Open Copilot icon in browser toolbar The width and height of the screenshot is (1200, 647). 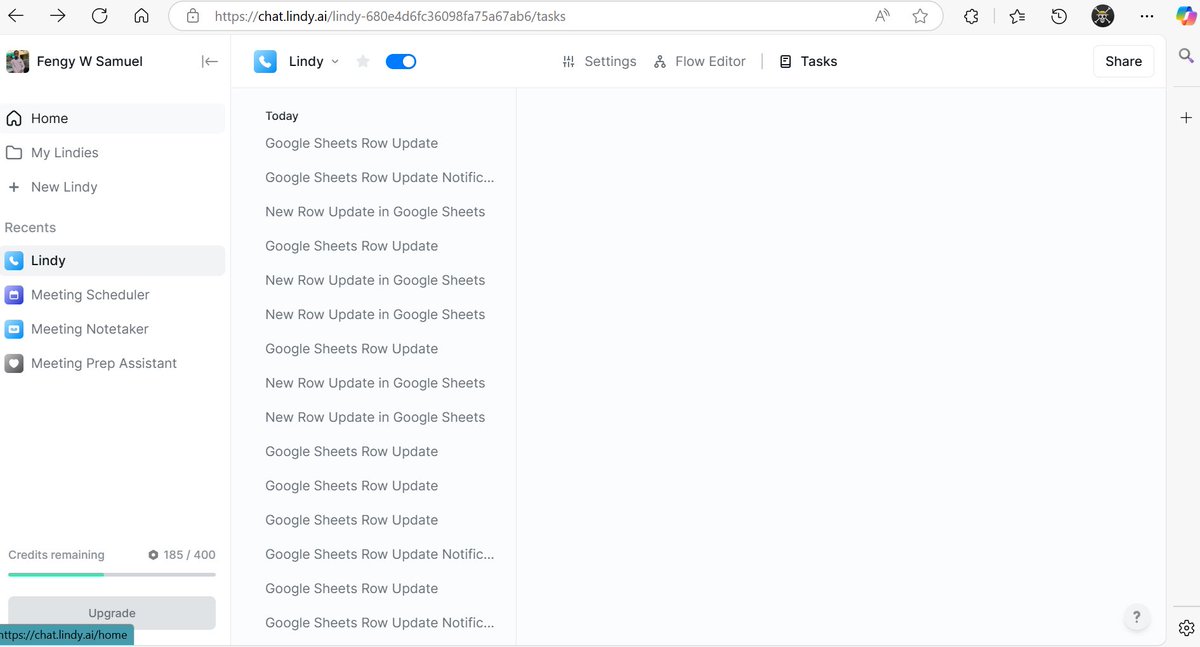click(x=1186, y=16)
